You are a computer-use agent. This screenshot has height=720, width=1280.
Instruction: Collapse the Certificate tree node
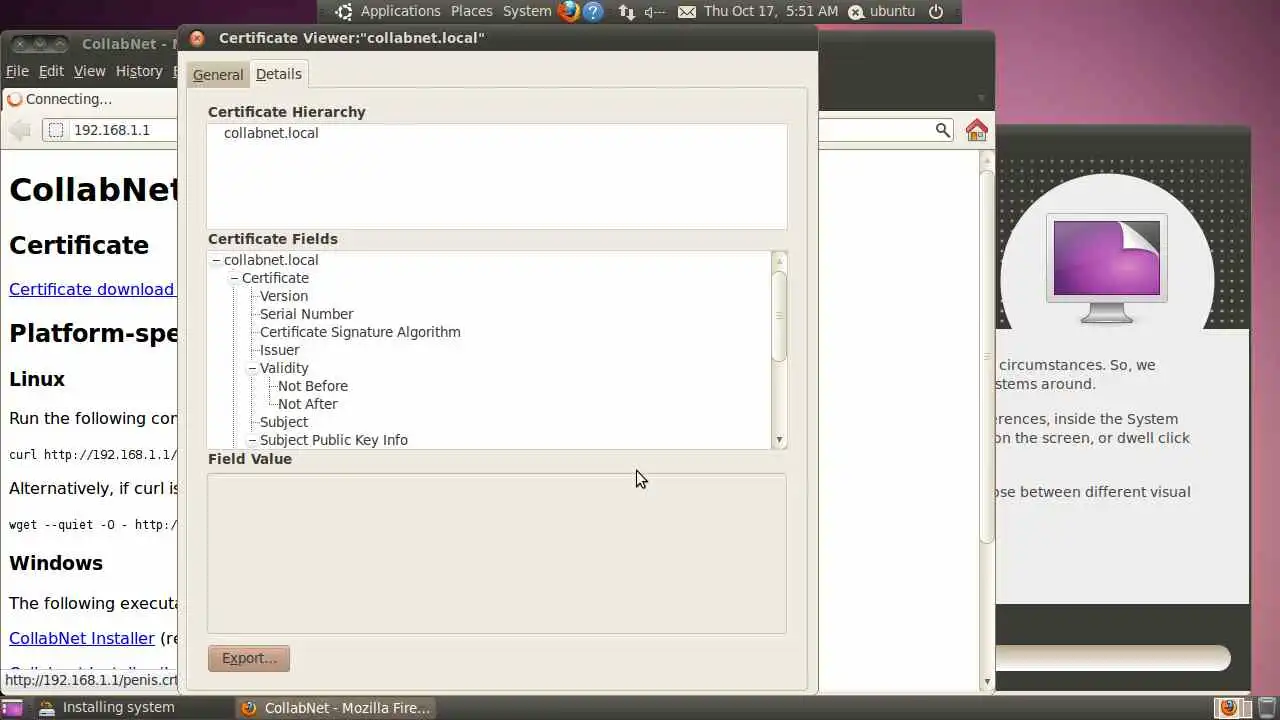click(234, 278)
